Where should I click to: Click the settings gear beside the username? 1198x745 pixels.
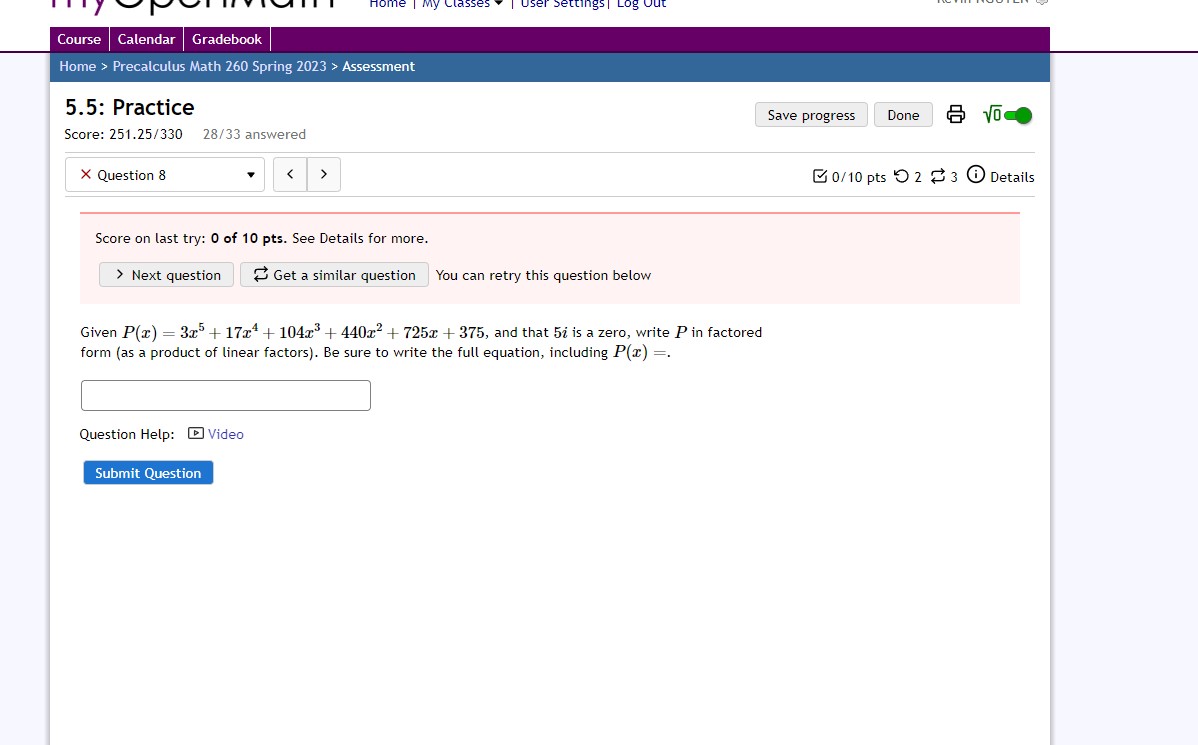point(1043,2)
